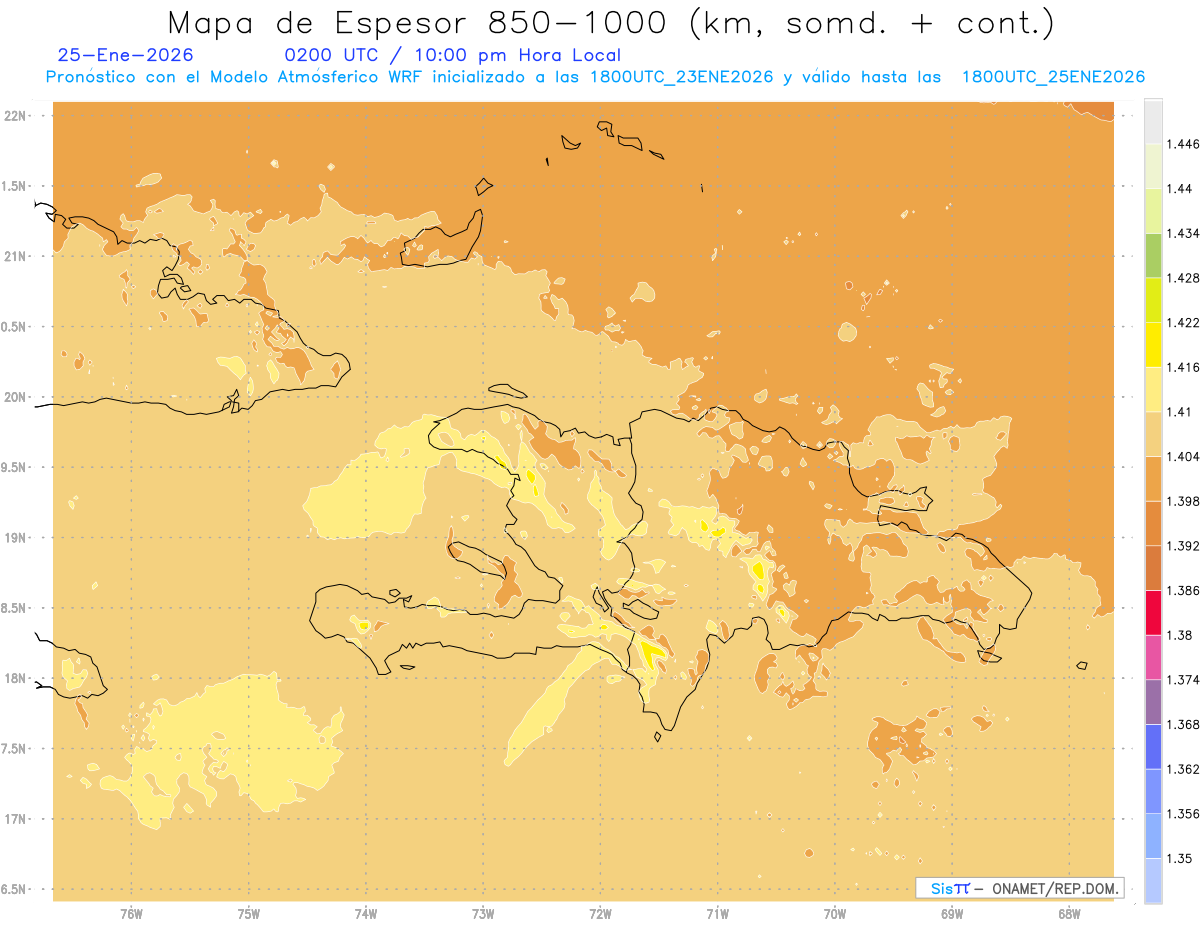Screen dimensions: 1200x927
Task: Click the "ONAMET/REP.DOM." credit label
Action: (1055, 888)
